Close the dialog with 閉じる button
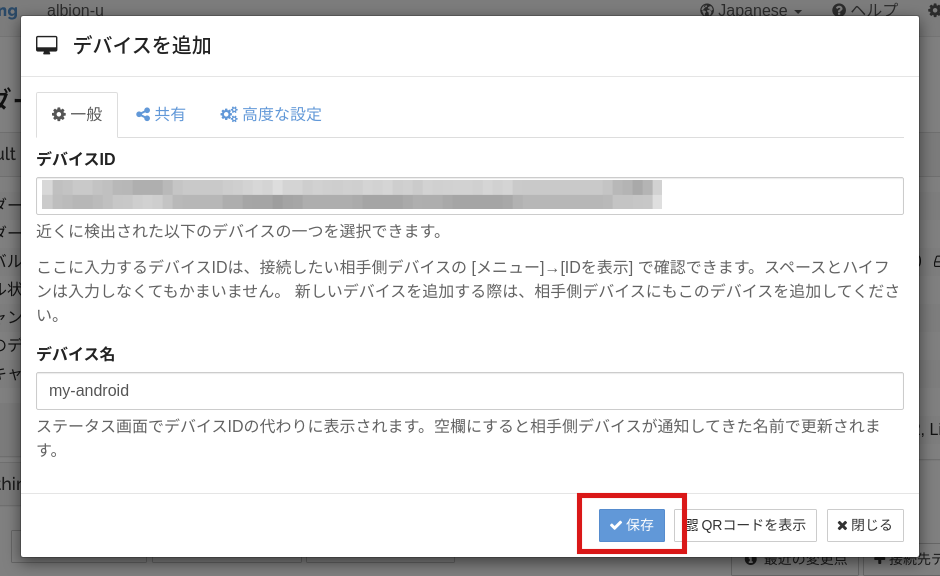 click(865, 525)
